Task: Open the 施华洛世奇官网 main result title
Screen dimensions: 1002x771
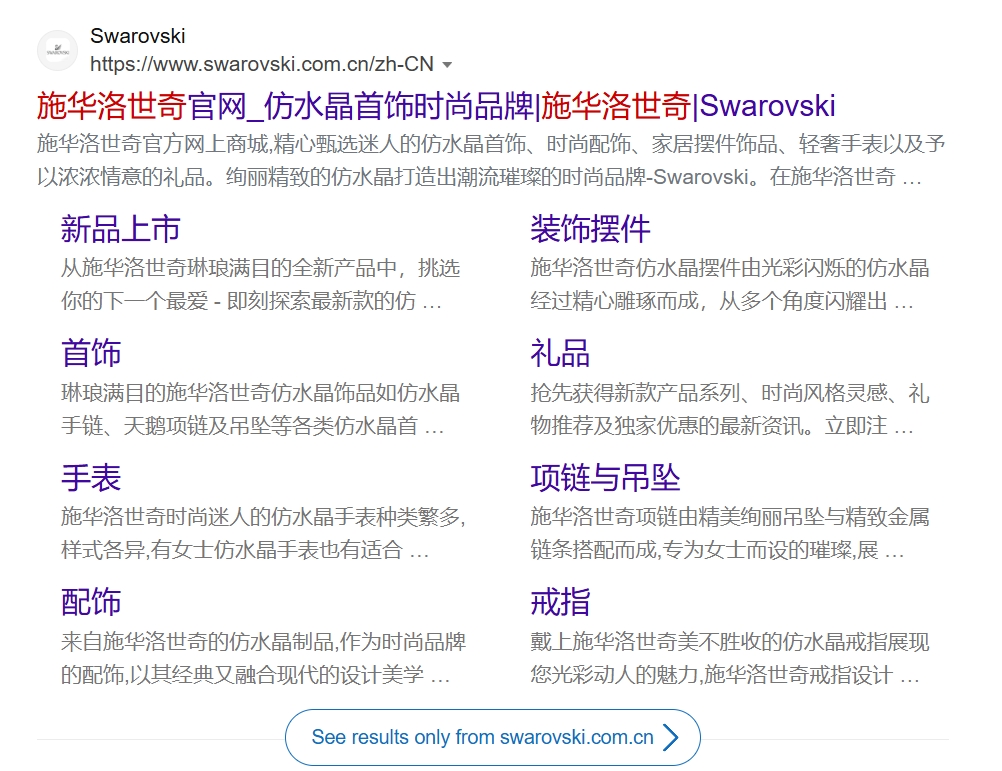Action: [436, 106]
